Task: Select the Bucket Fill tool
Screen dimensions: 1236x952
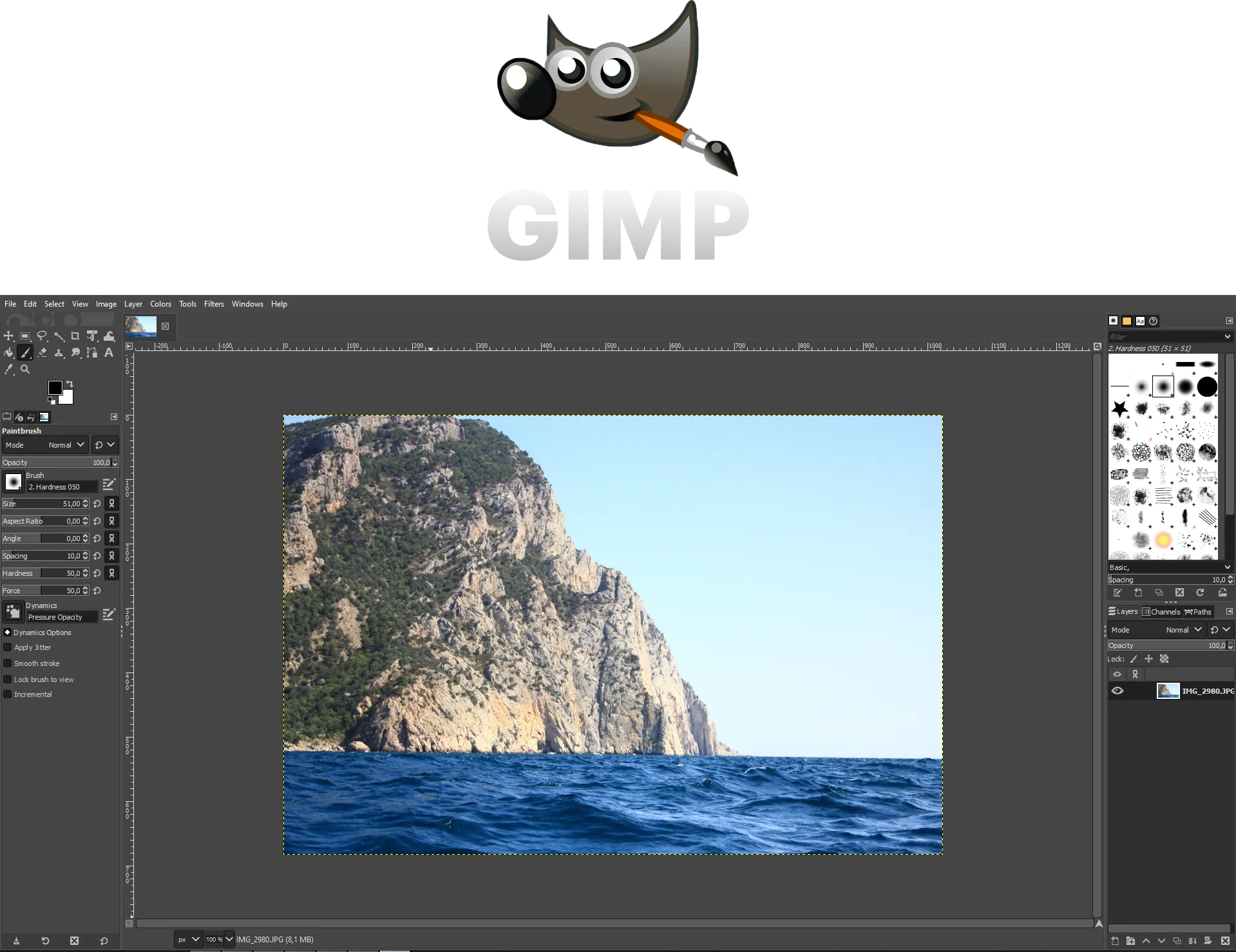Action: pyautogui.click(x=8, y=352)
